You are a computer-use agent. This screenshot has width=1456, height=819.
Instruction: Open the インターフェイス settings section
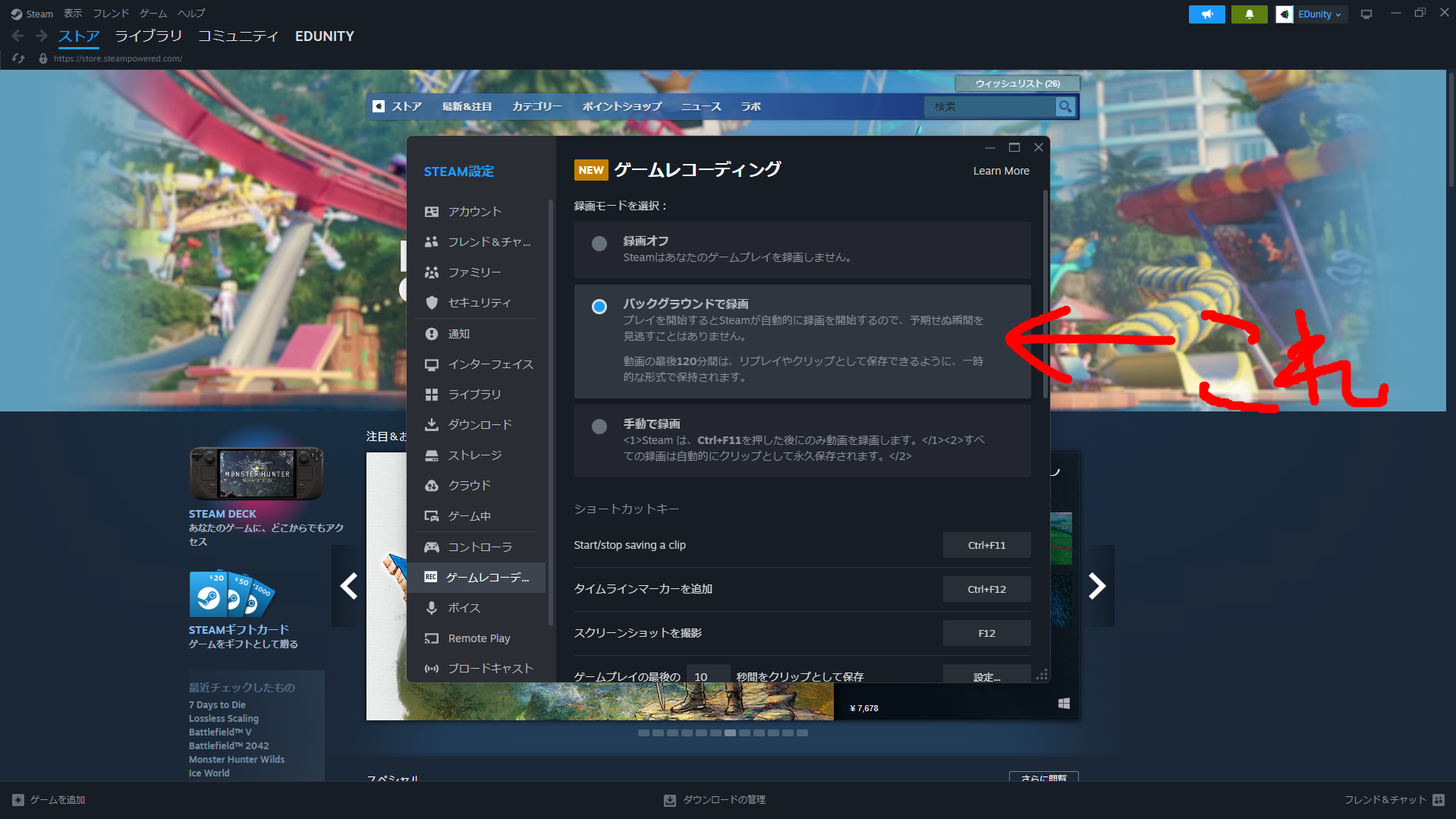point(489,364)
